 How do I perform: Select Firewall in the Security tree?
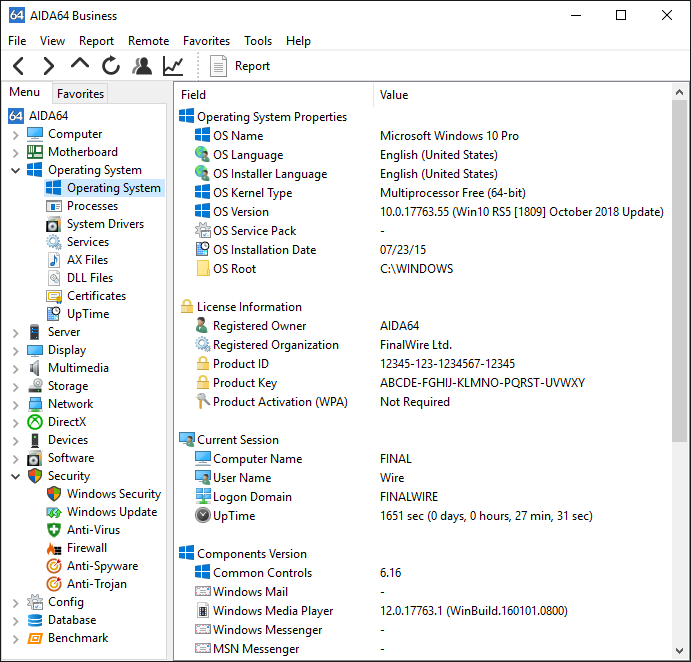click(x=86, y=548)
